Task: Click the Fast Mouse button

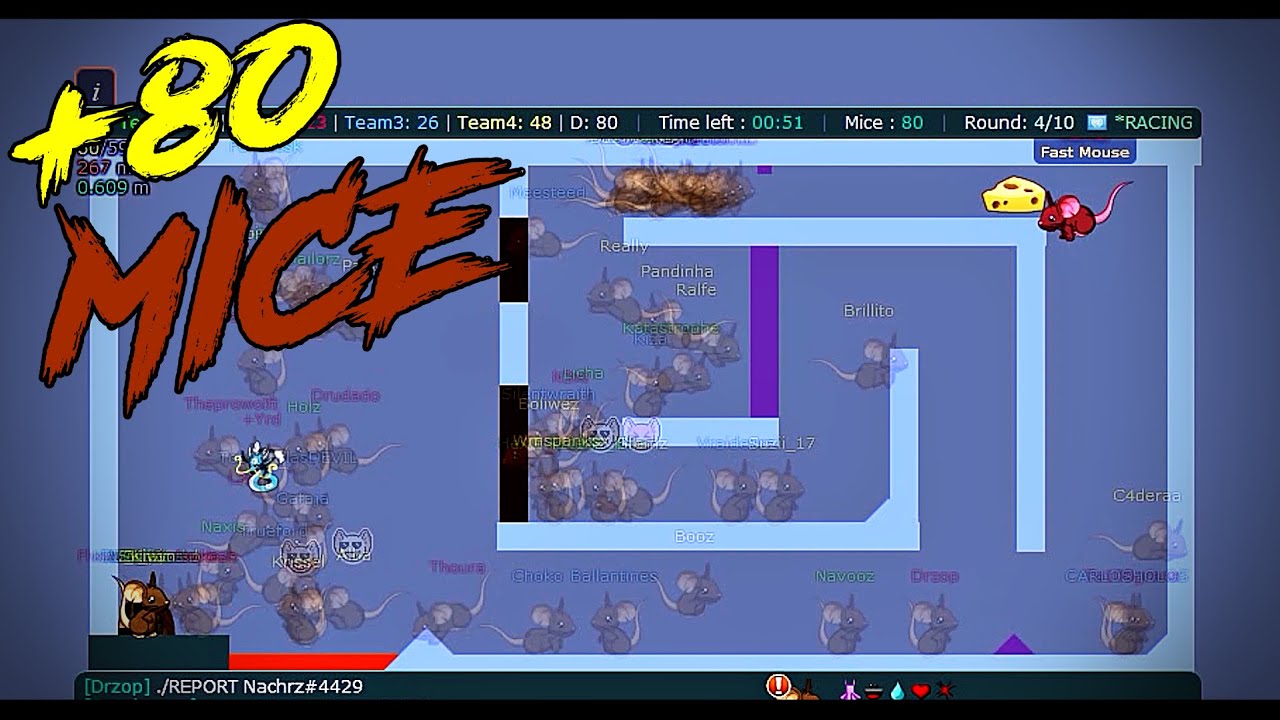Action: [x=1084, y=152]
